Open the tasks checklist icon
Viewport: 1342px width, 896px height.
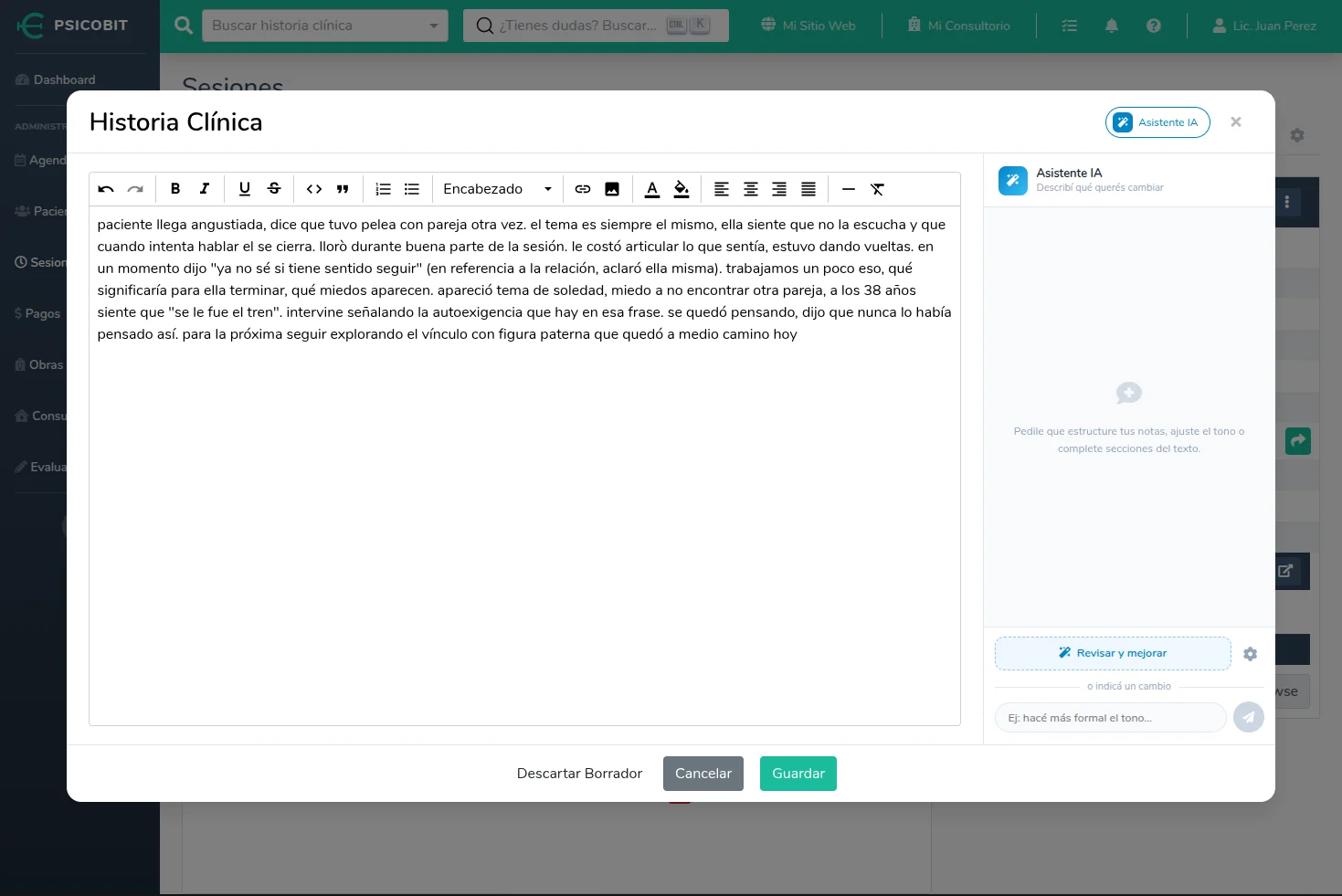coord(1070,26)
